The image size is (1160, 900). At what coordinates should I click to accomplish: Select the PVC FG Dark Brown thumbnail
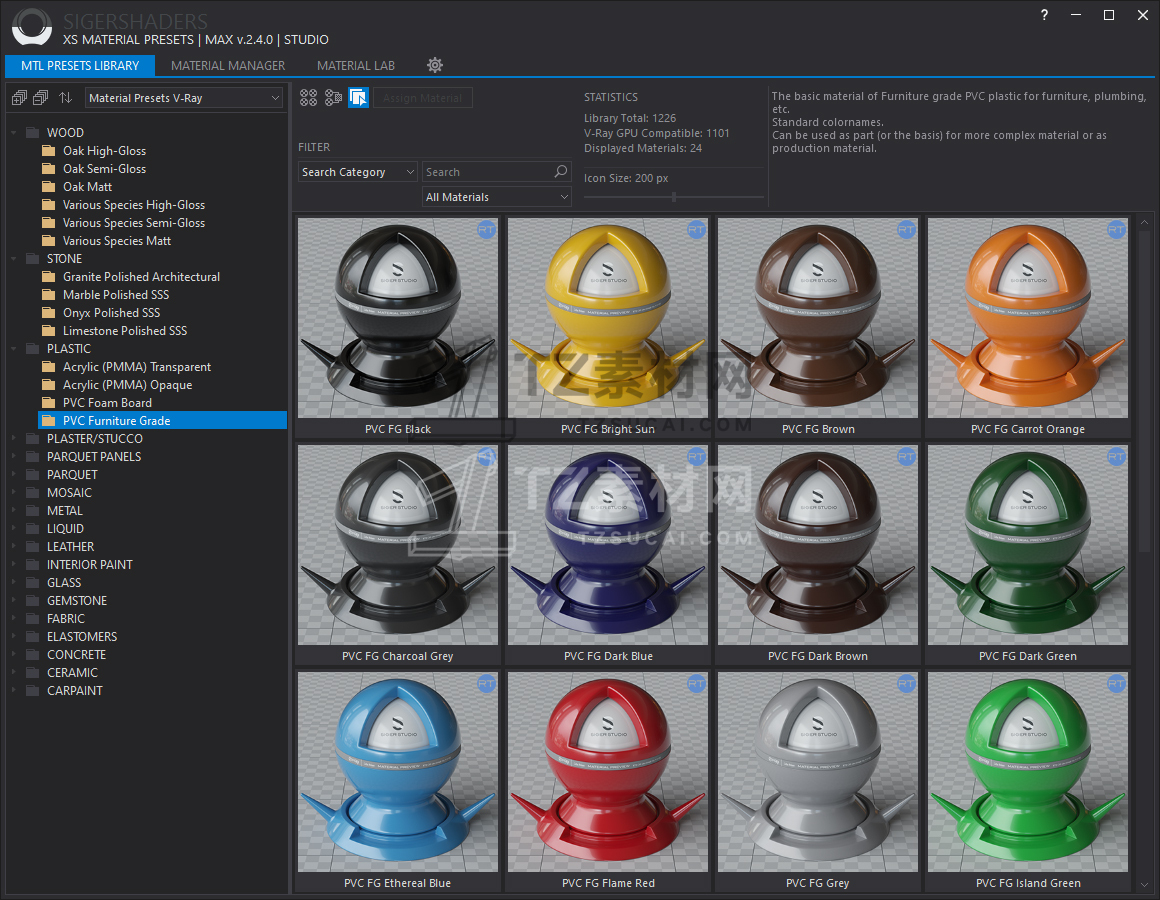[817, 545]
